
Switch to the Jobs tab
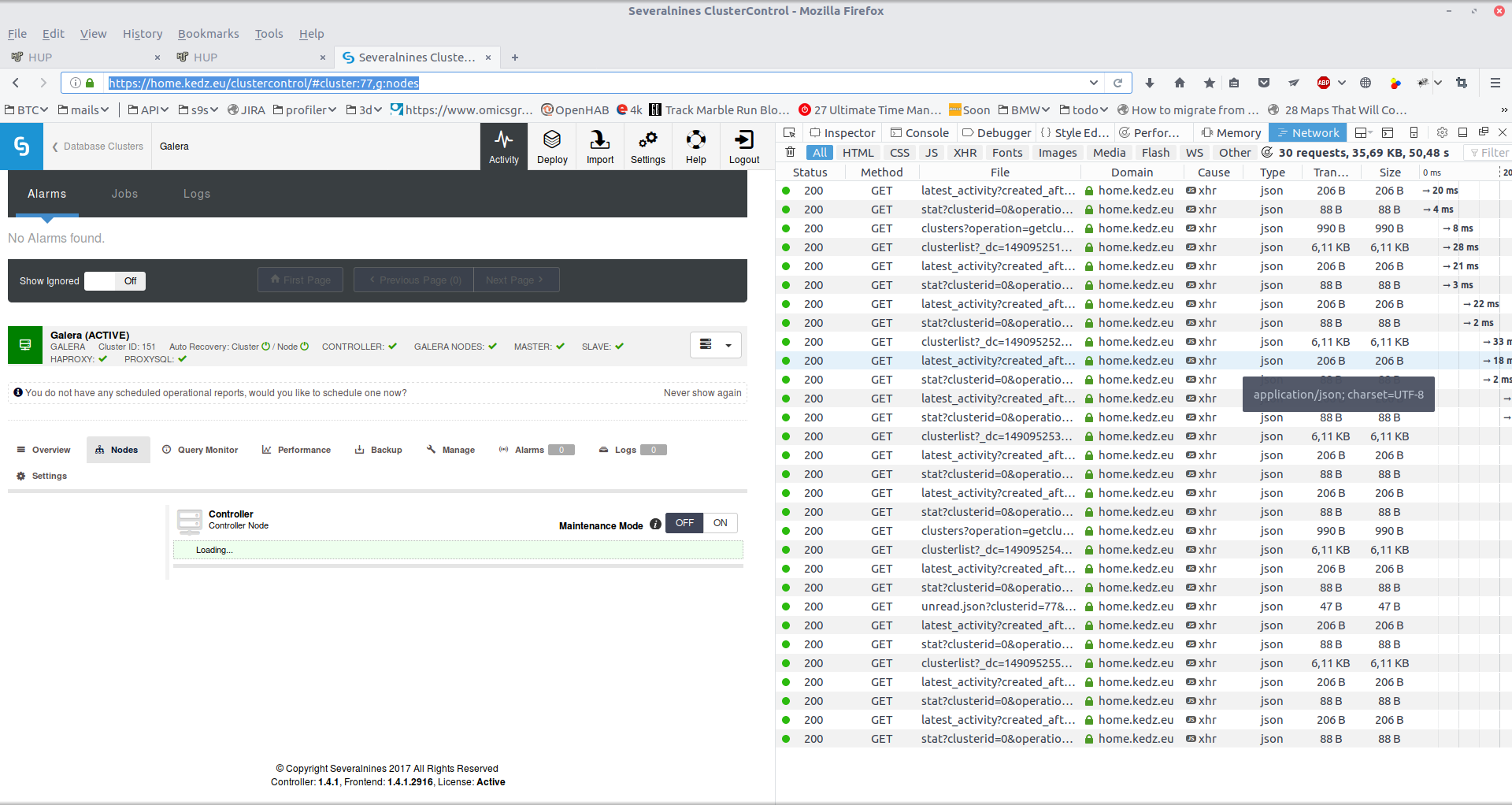pyautogui.click(x=124, y=194)
